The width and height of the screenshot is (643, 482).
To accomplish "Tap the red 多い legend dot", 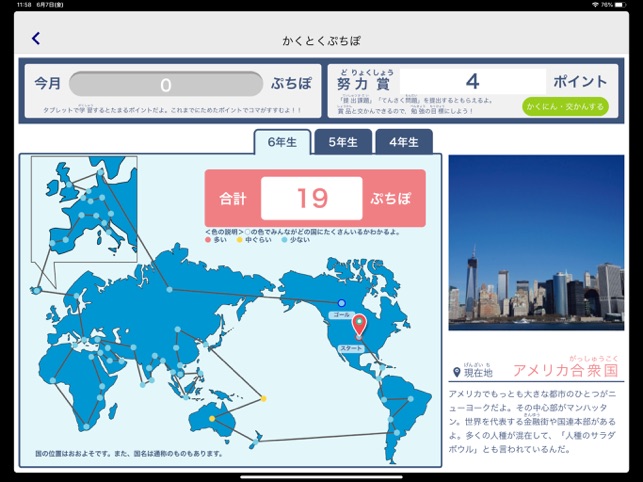I will (208, 240).
